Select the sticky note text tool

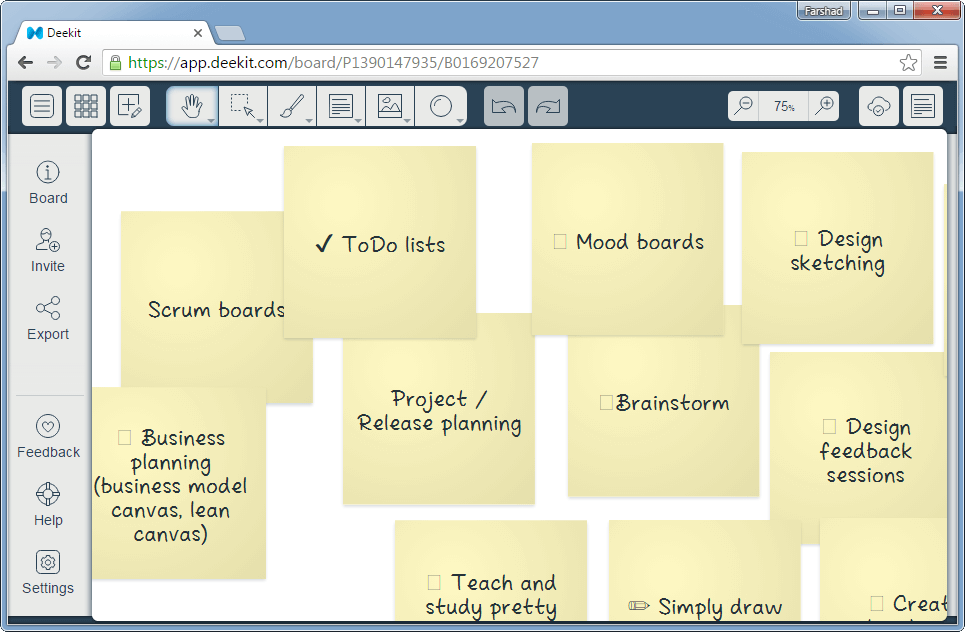coord(339,105)
